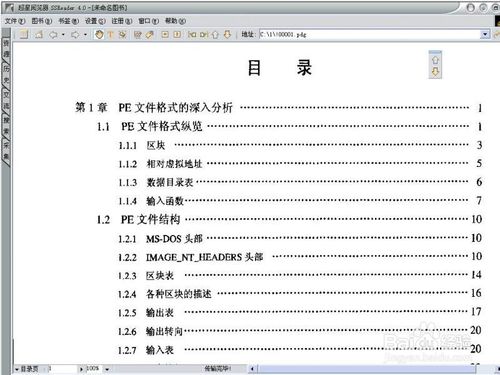Open the 注册 menu
The height and width of the screenshot is (375, 500).
(x=122, y=21)
